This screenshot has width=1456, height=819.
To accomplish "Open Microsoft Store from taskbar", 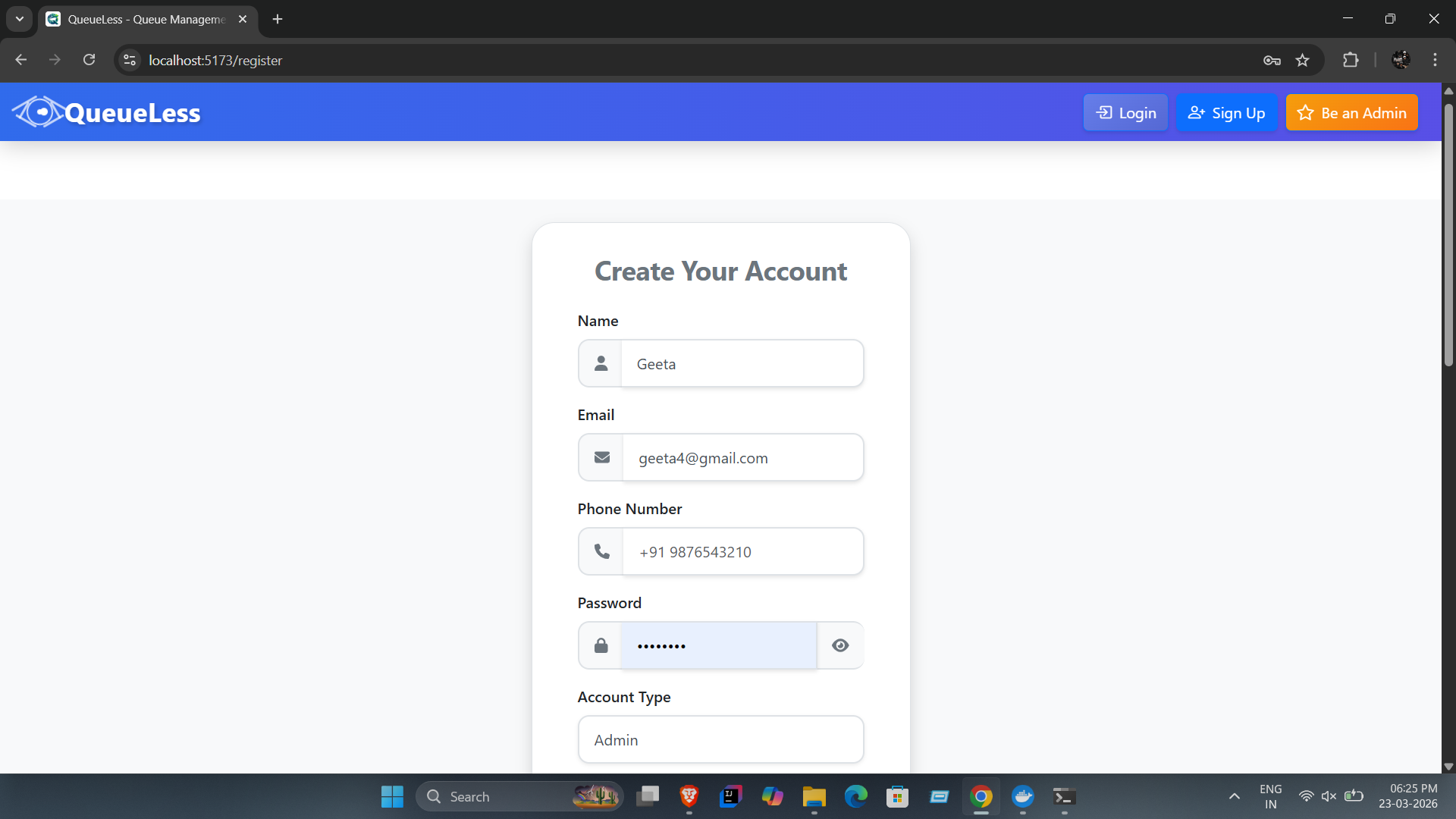I will pos(898,796).
